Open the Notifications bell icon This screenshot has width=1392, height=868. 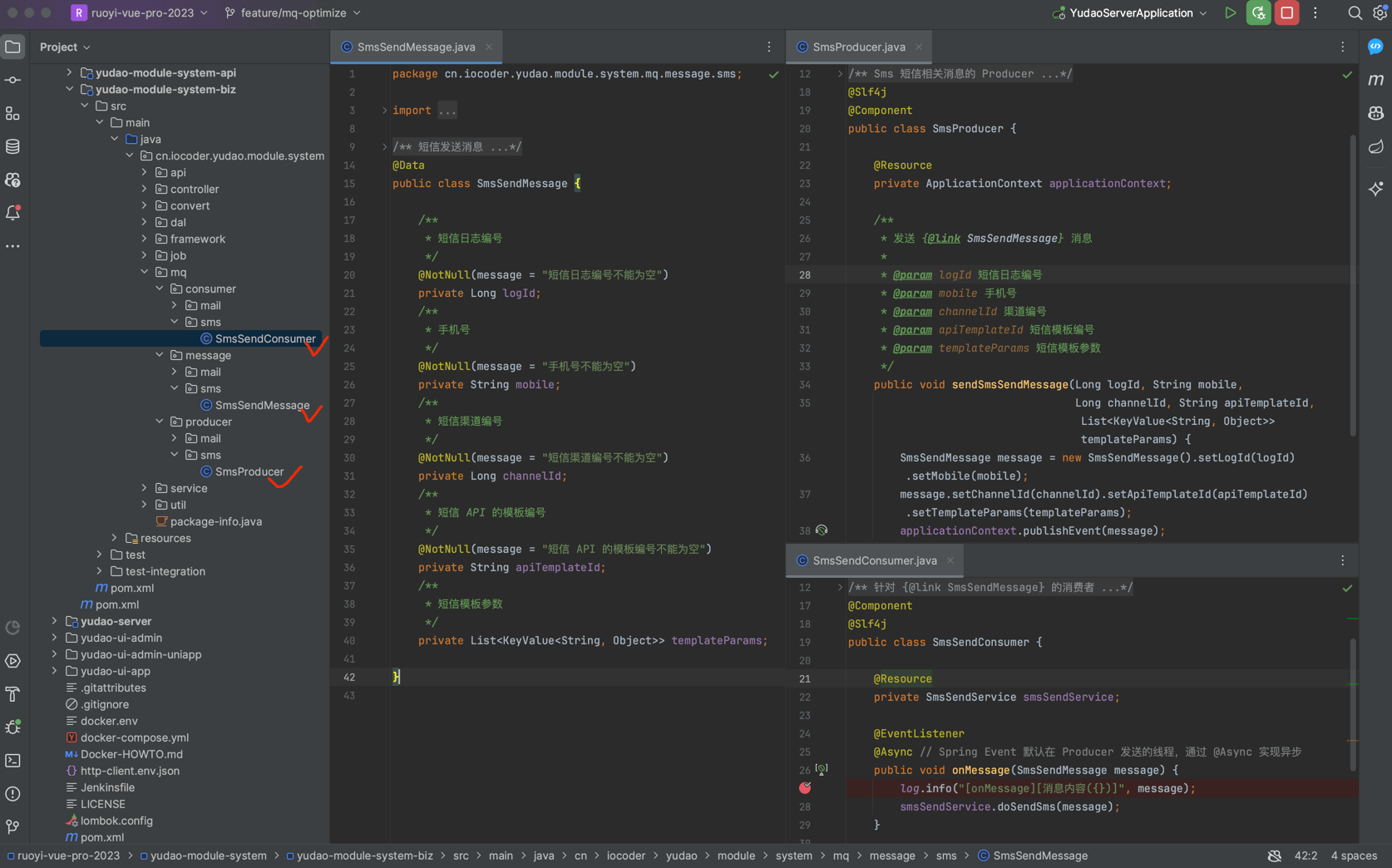13,213
